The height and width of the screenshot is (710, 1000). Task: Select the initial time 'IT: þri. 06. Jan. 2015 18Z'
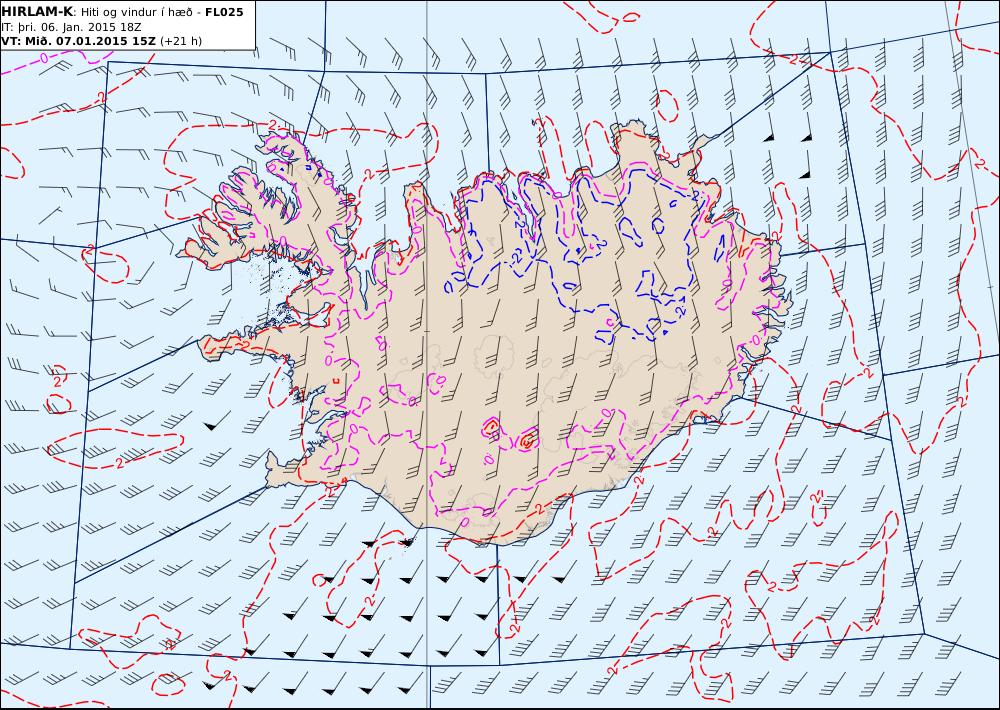tap(71, 27)
